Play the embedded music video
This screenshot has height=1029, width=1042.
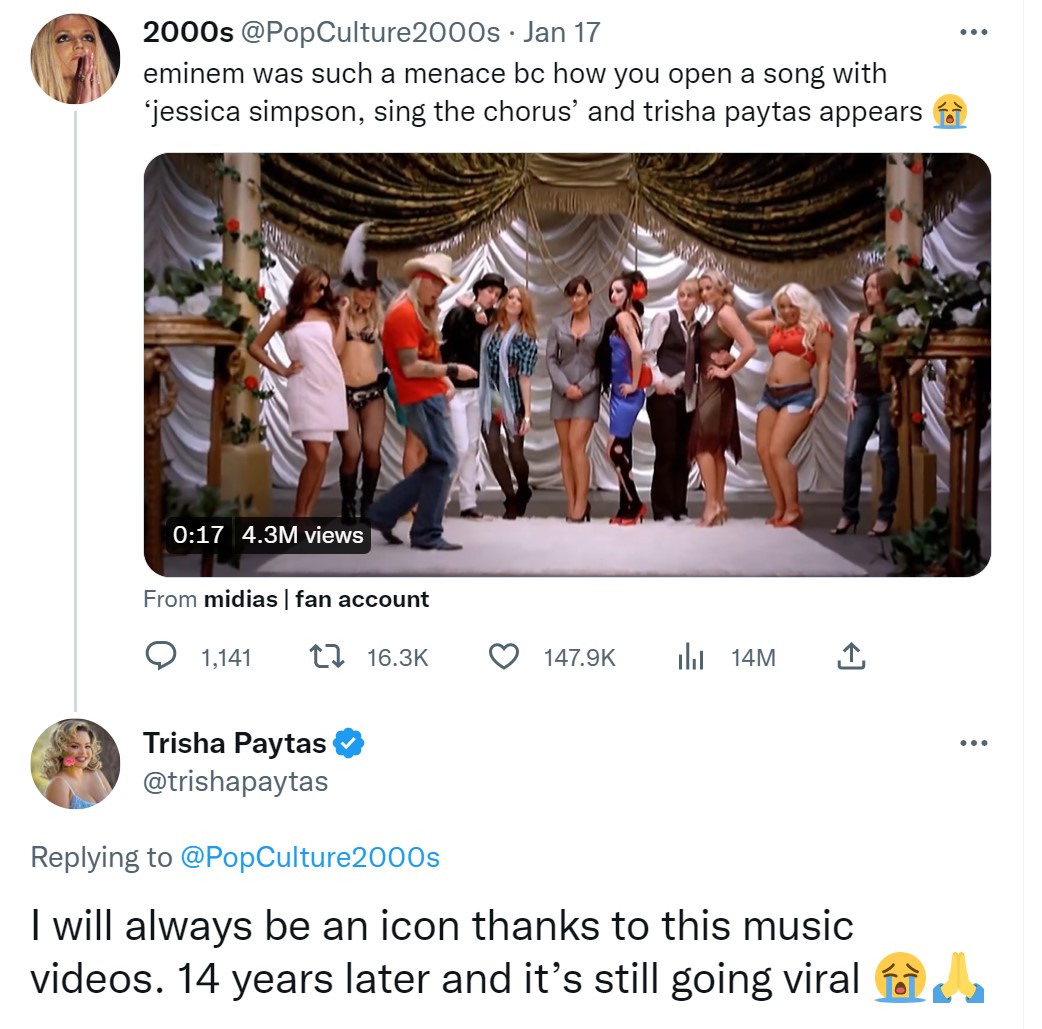[567, 363]
